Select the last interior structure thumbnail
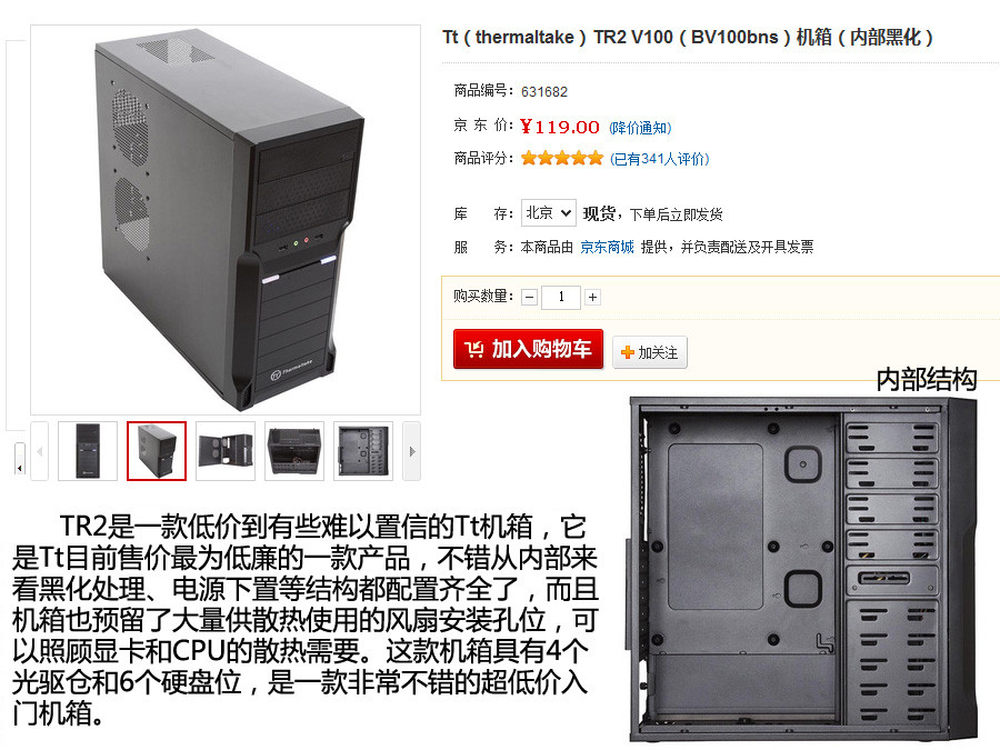 pyautogui.click(x=363, y=451)
